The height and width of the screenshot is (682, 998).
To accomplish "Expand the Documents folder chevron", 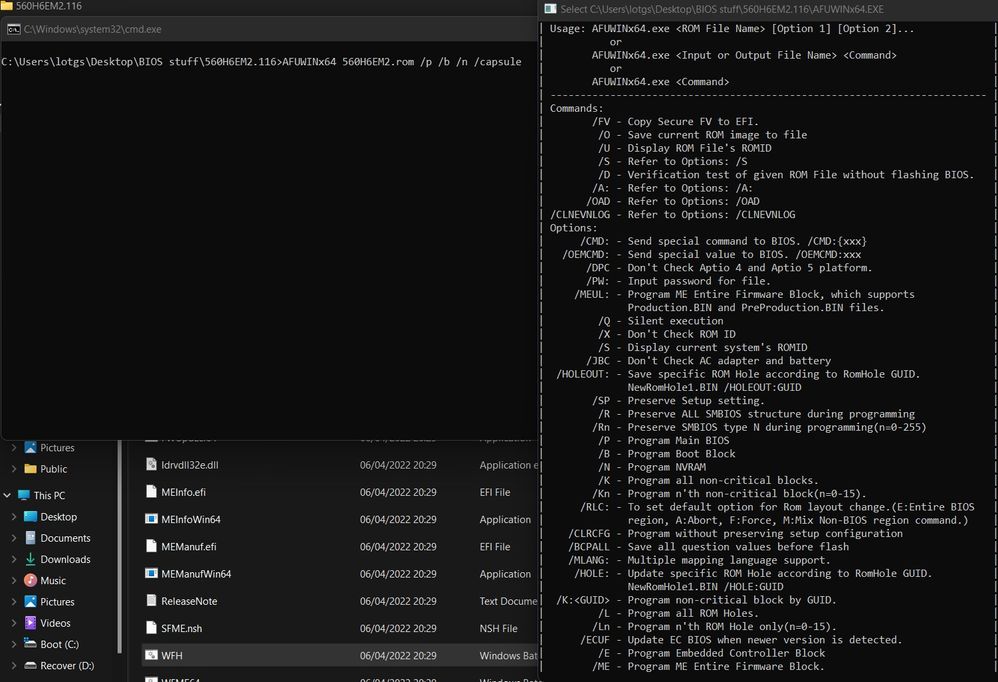I will (x=14, y=538).
